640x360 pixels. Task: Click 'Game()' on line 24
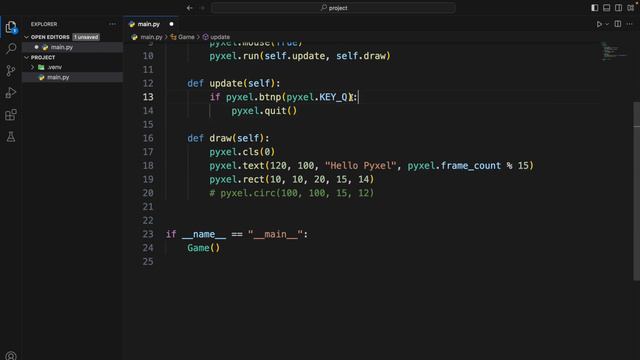click(204, 248)
